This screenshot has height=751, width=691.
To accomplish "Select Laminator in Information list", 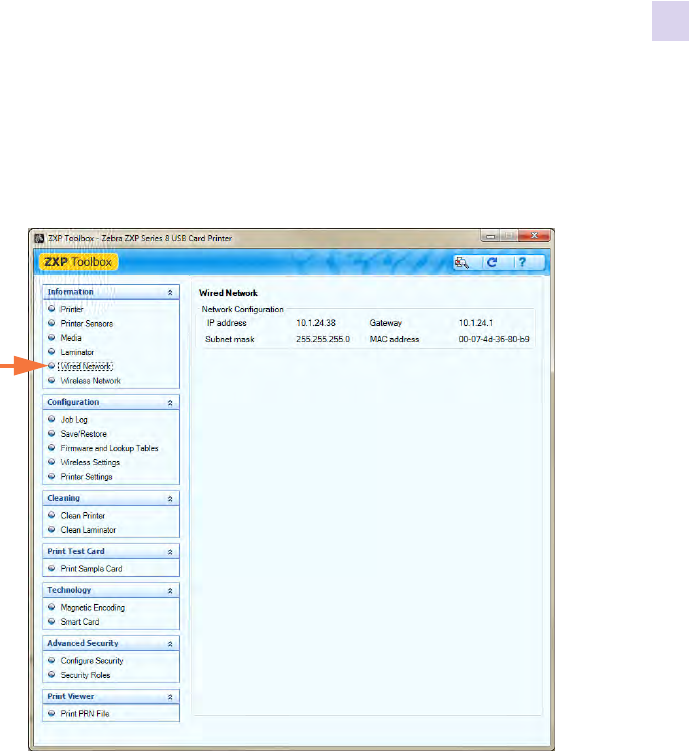I will pos(77,352).
